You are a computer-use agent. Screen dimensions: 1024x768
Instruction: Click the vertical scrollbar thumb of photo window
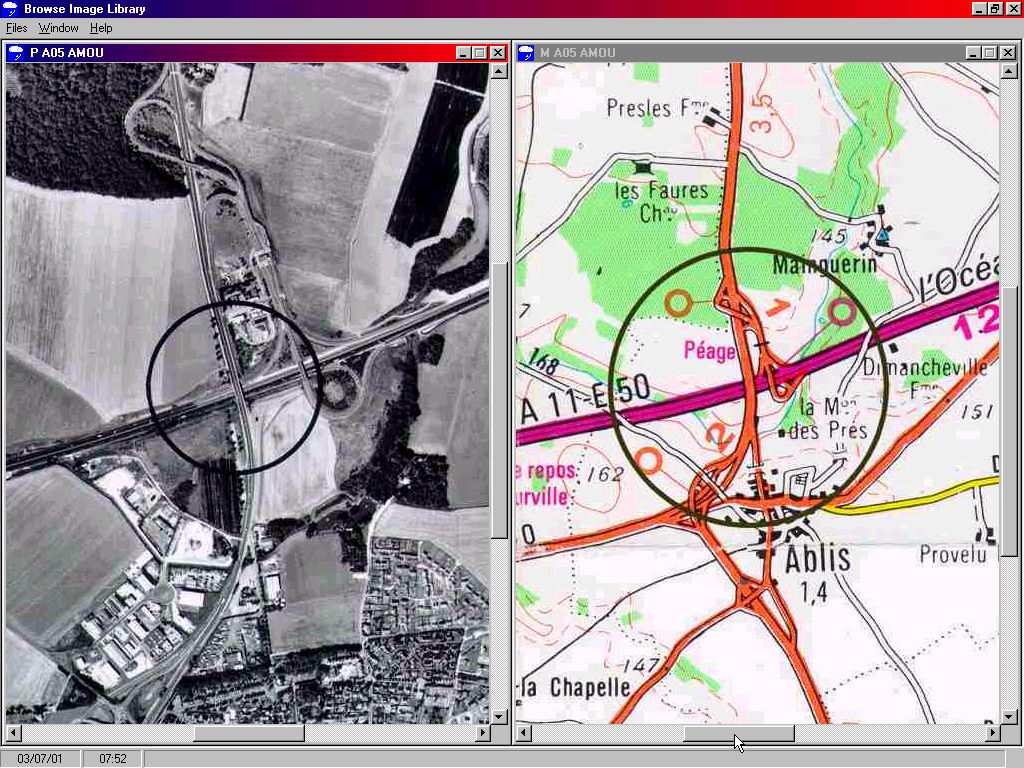[x=499, y=400]
